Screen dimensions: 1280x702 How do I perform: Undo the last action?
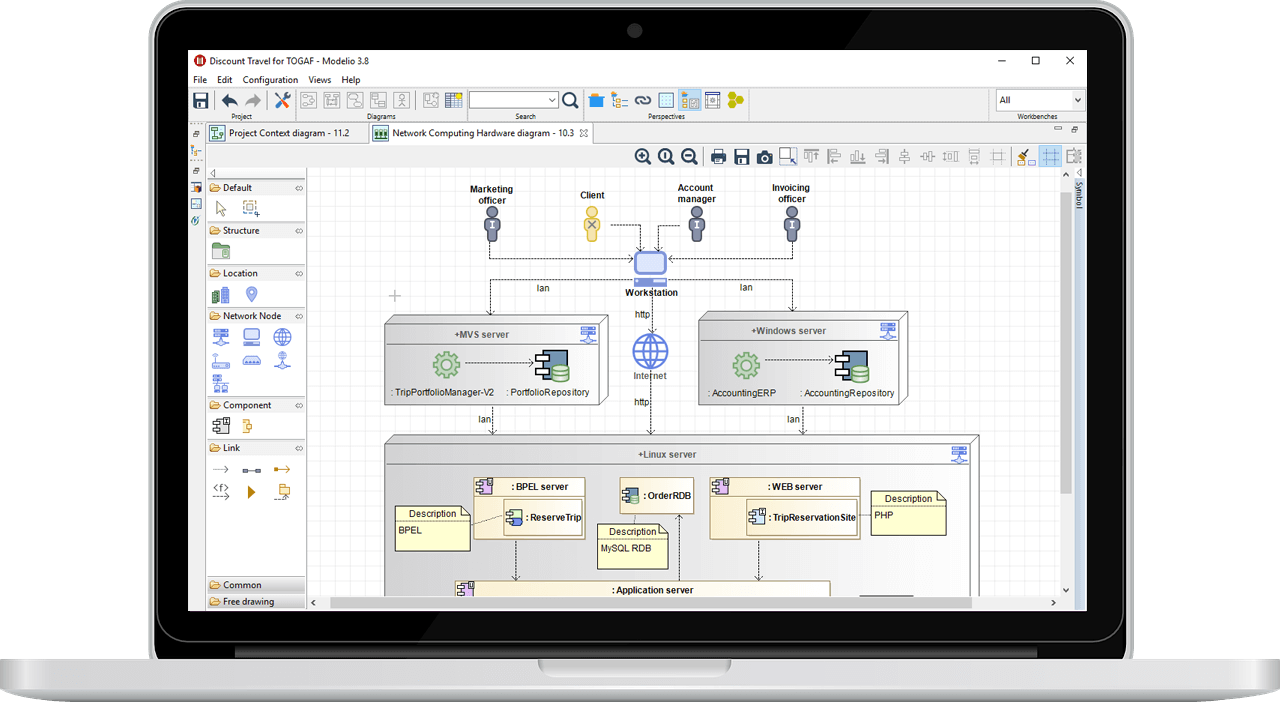click(x=230, y=100)
